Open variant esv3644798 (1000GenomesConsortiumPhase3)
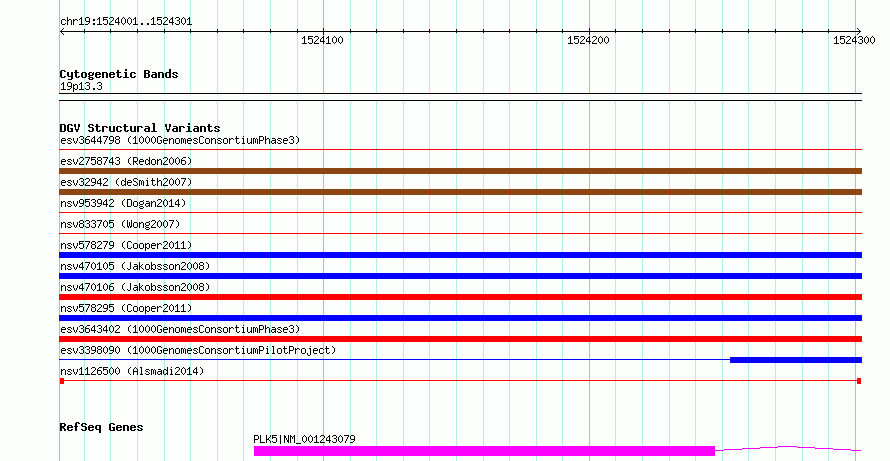 (x=180, y=140)
